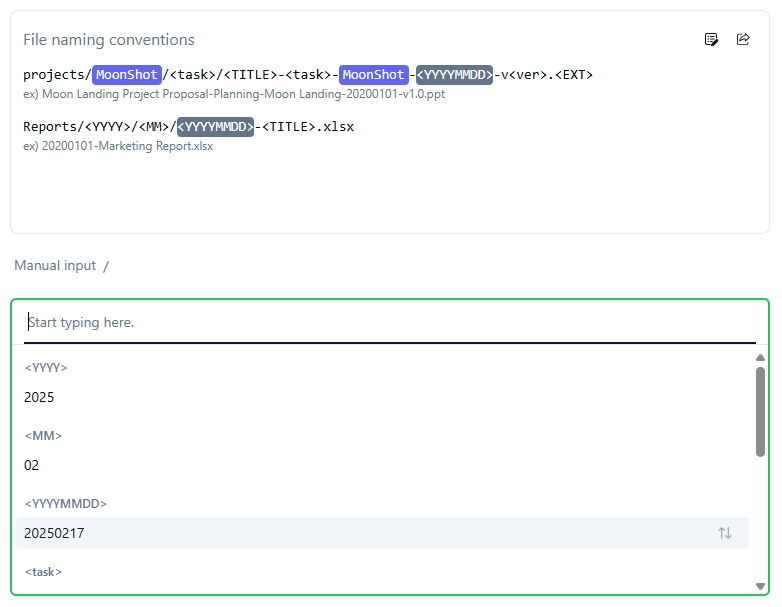Click the 'File naming conventions' title
The height and width of the screenshot is (607, 782).
point(109,40)
